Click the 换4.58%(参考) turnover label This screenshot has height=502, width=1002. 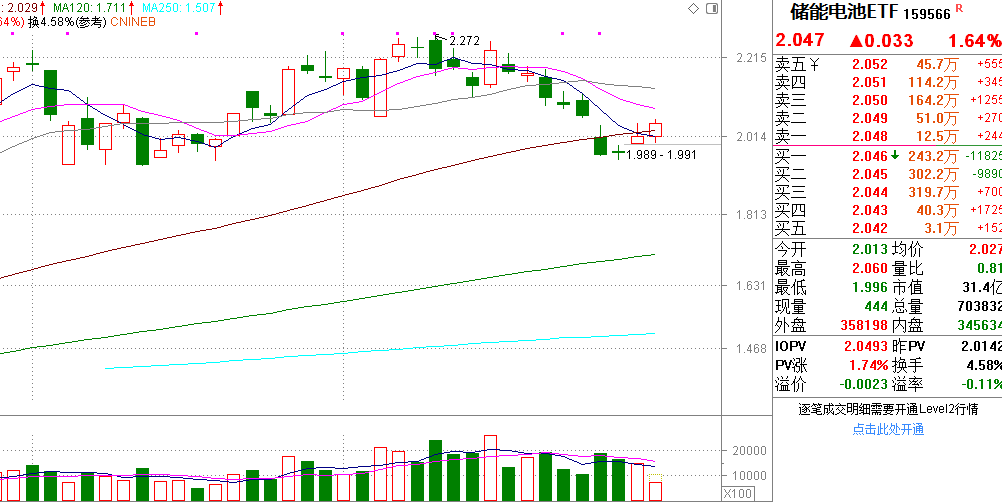click(x=68, y=22)
